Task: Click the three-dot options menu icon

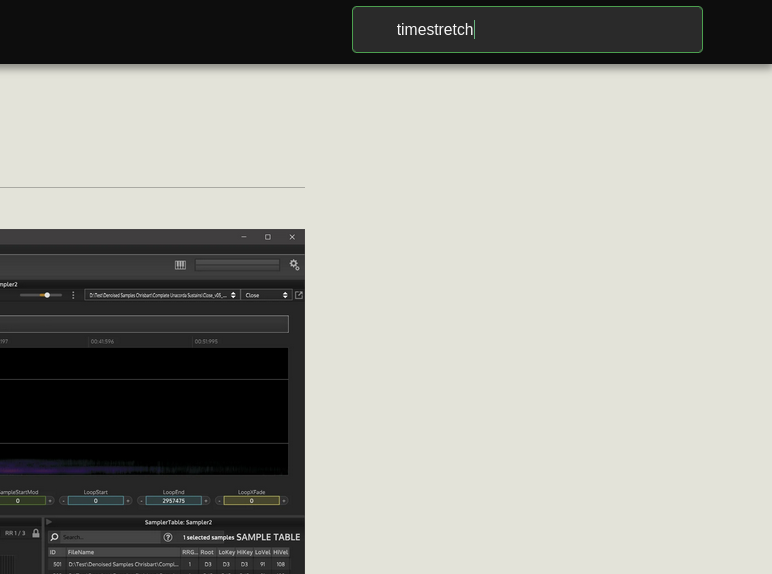Action: [x=73, y=295]
